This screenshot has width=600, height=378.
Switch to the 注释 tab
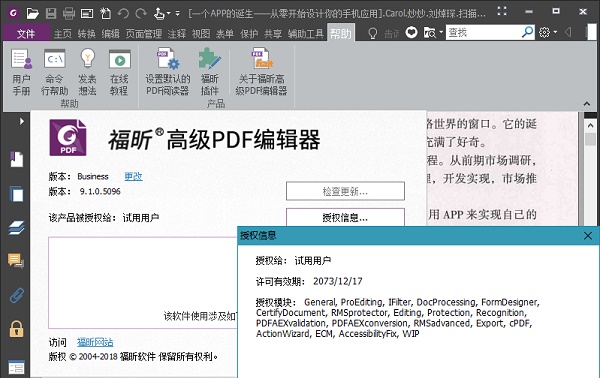point(177,34)
